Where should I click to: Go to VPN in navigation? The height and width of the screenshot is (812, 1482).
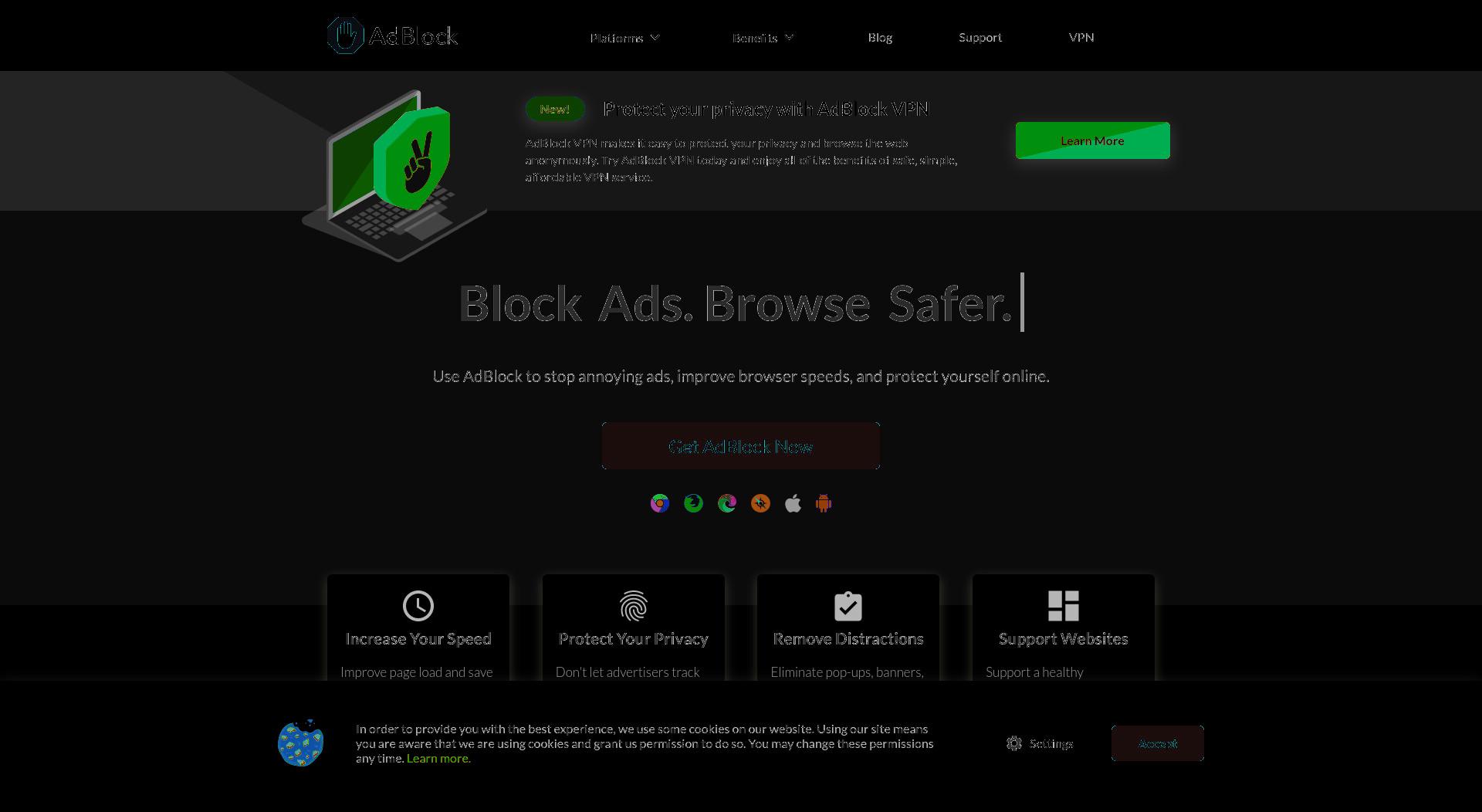tap(1081, 38)
